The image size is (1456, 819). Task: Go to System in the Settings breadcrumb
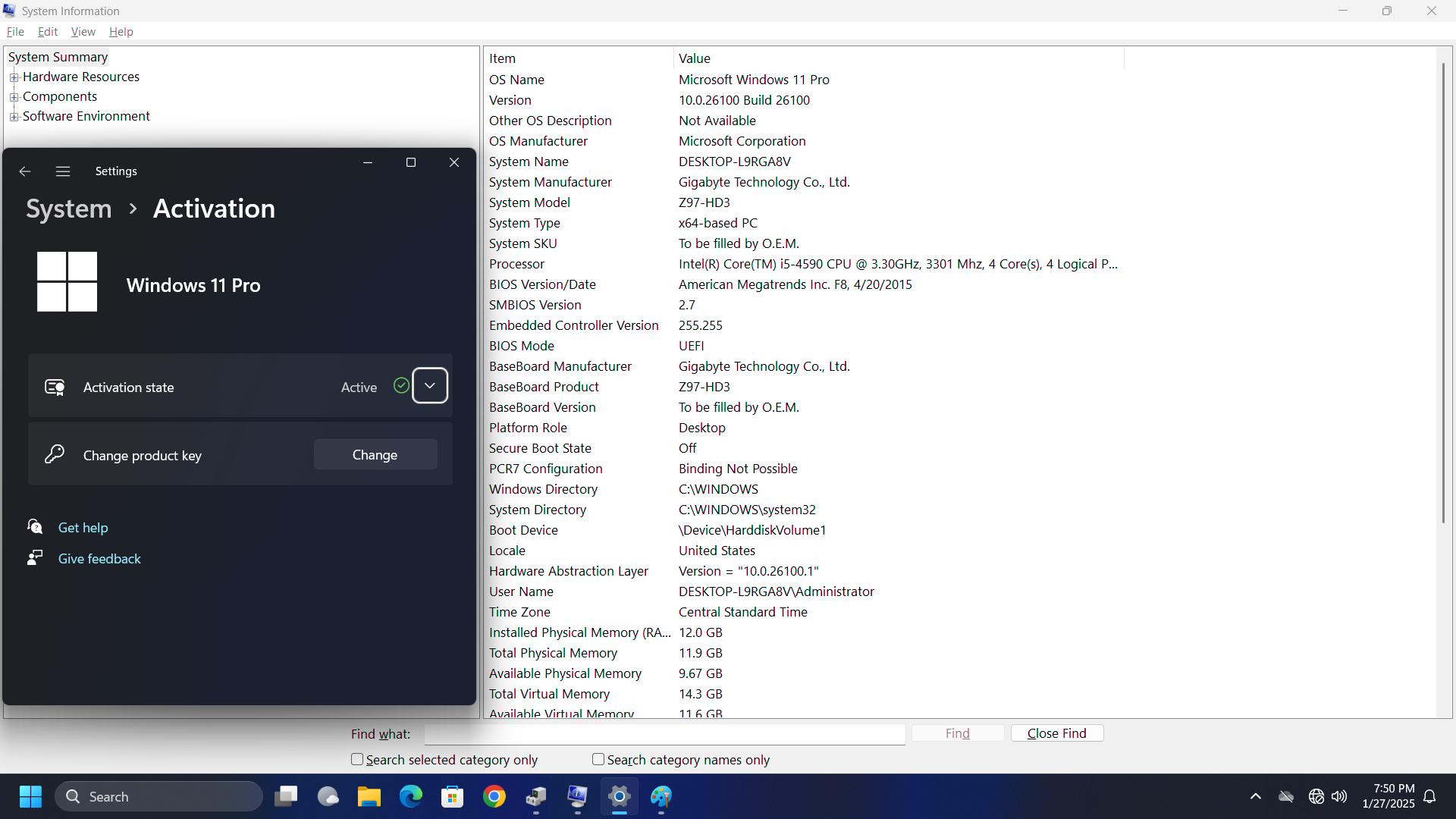coord(69,209)
